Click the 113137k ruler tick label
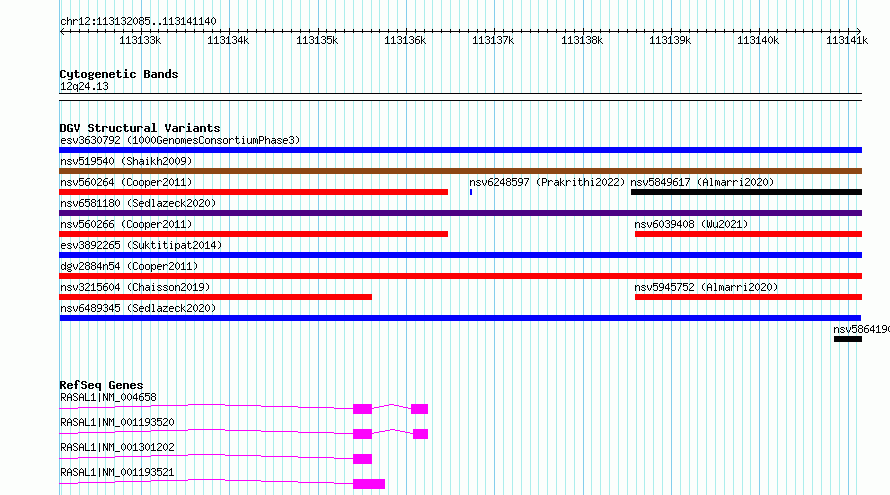The width and height of the screenshot is (890, 495). click(493, 40)
